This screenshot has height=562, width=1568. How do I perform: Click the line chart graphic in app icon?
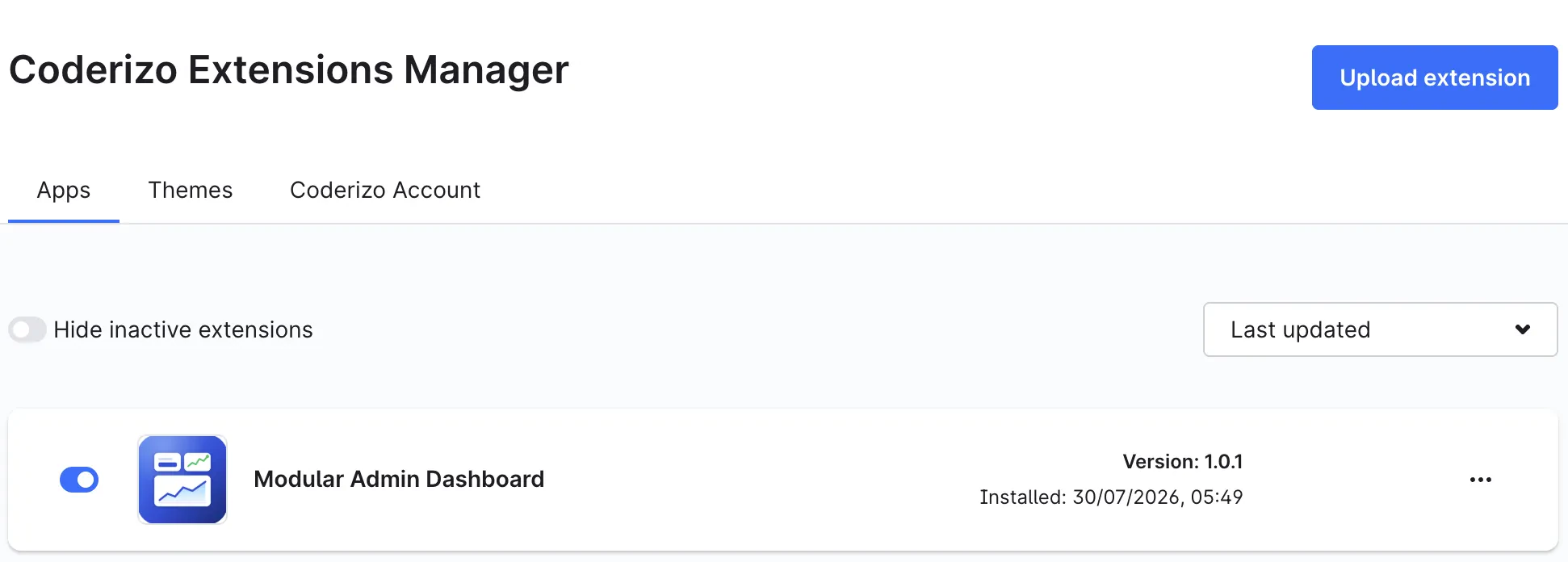coord(182,491)
